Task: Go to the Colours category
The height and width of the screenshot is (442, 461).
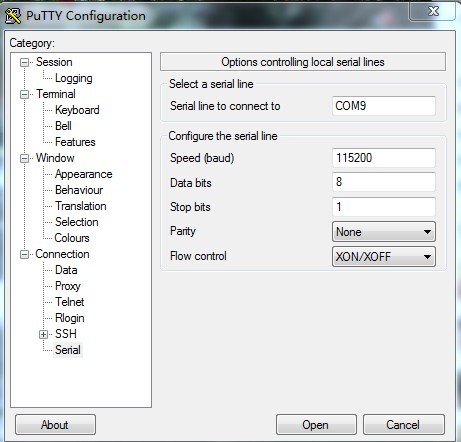Action: tap(72, 238)
